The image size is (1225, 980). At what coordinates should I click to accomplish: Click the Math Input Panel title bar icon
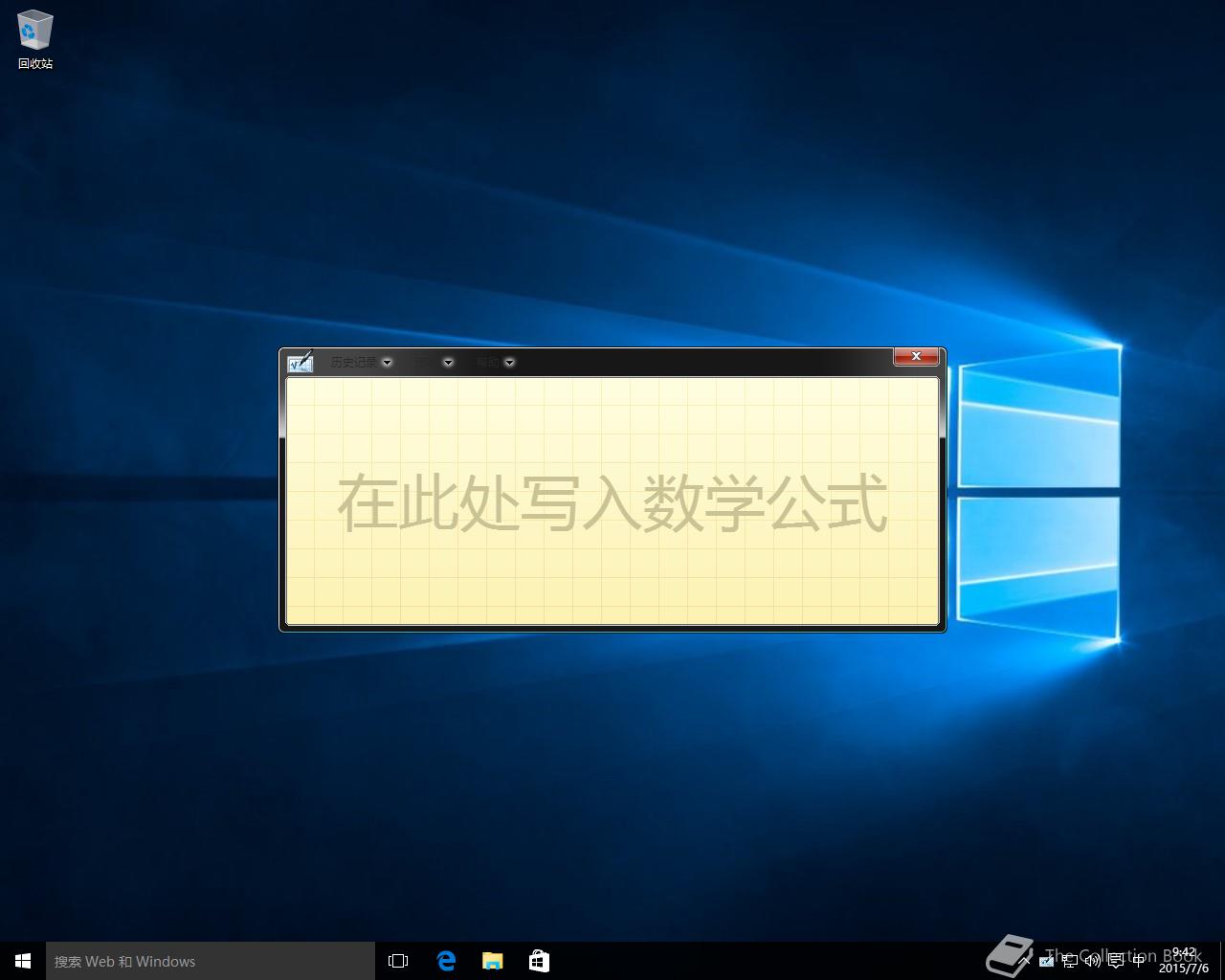(x=300, y=362)
